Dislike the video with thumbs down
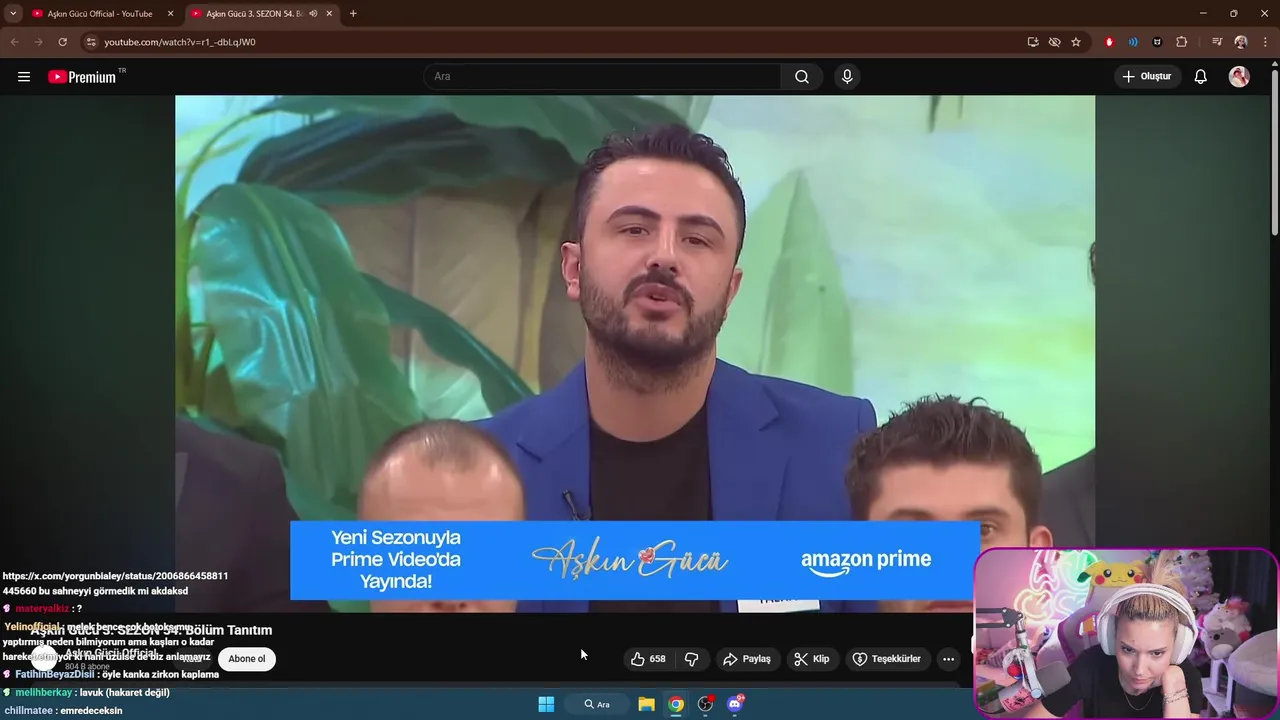 point(691,659)
